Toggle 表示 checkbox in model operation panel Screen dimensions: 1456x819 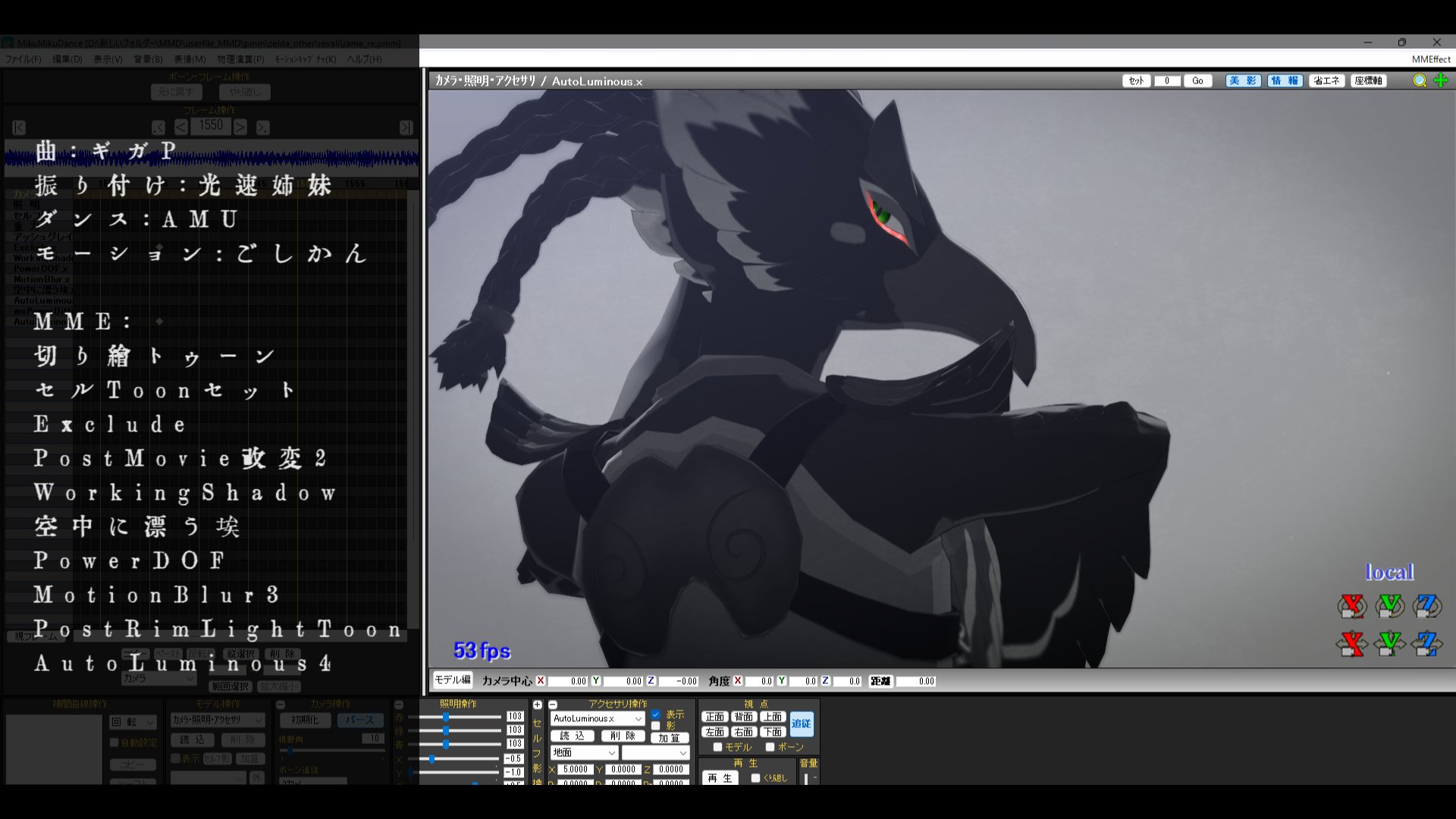coord(175,758)
